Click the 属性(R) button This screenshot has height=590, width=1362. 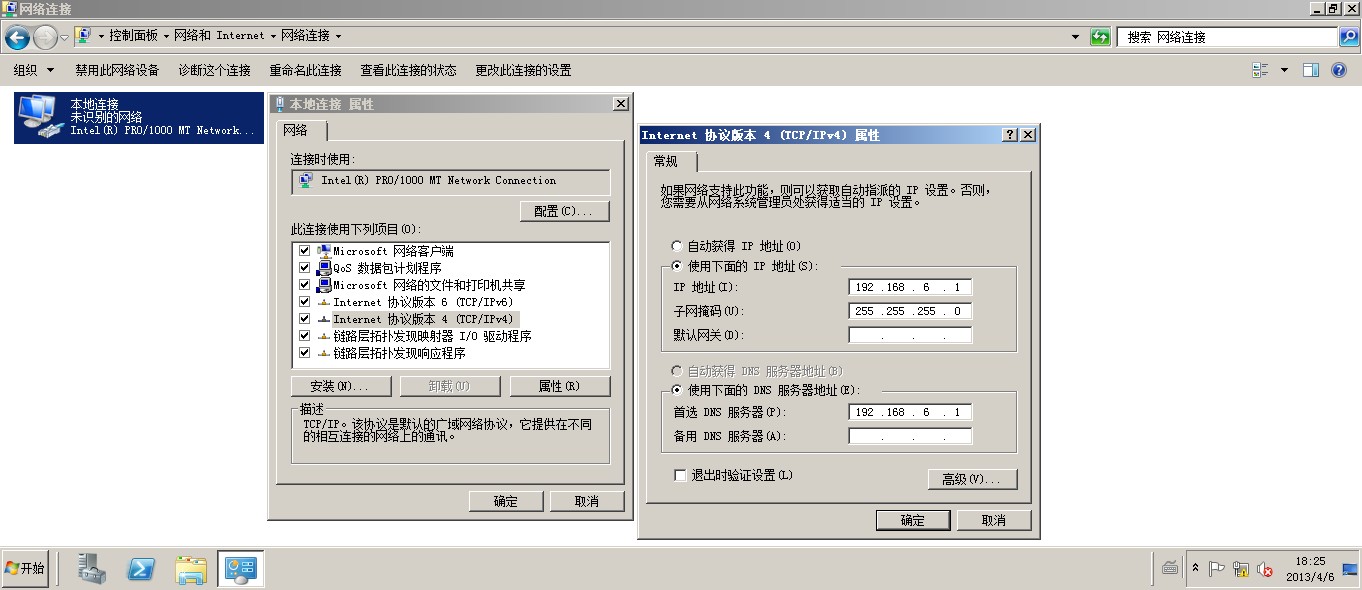(x=559, y=386)
